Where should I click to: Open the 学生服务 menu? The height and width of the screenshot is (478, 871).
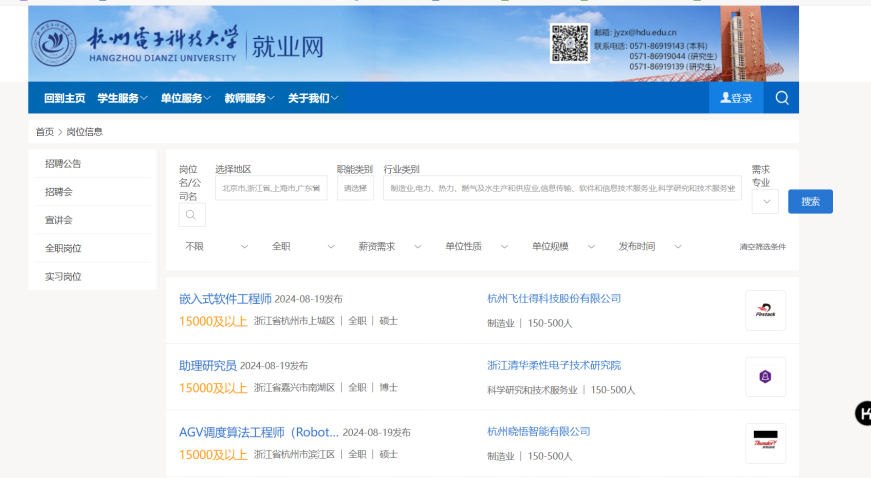point(122,98)
